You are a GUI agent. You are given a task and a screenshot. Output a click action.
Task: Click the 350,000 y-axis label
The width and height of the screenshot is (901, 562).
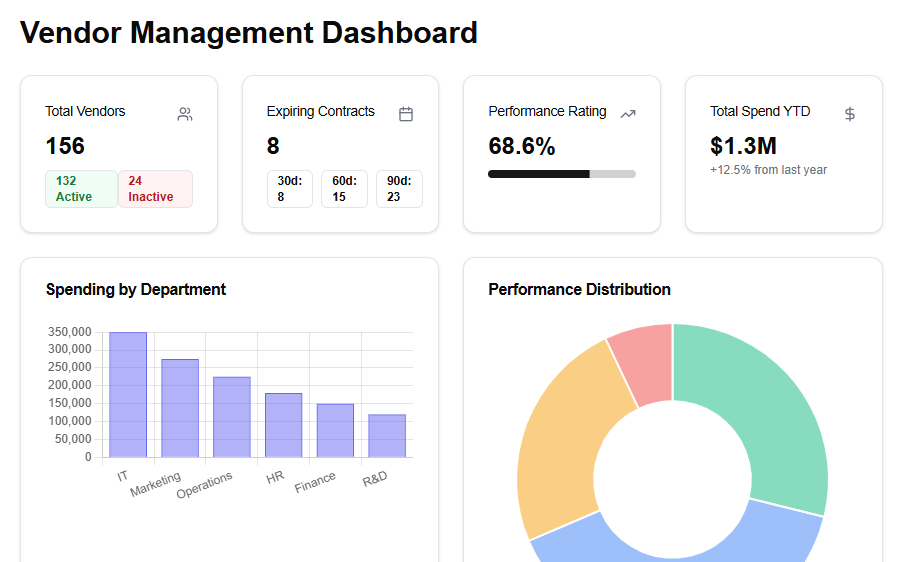point(70,332)
